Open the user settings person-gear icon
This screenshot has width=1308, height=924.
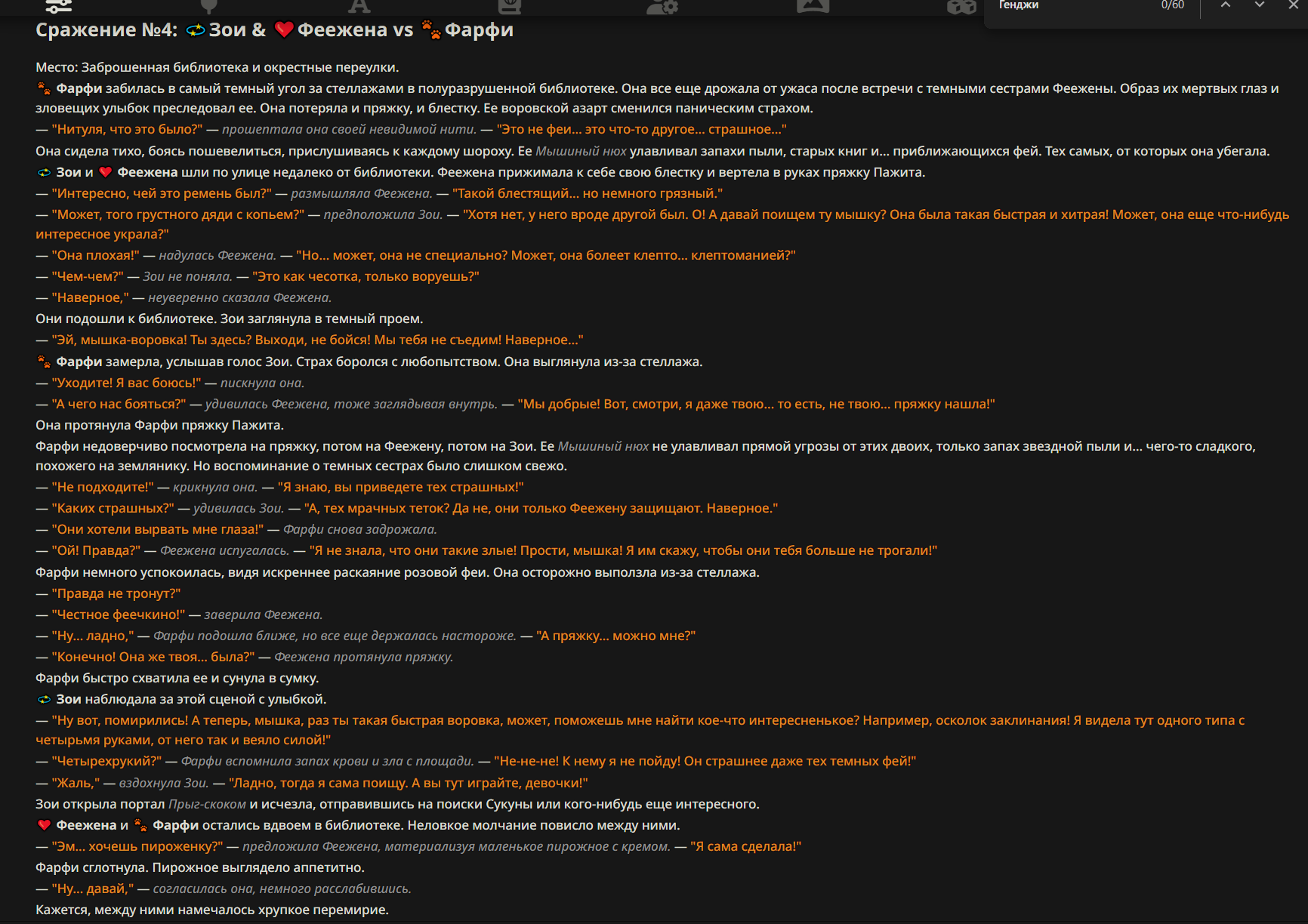tap(662, 6)
